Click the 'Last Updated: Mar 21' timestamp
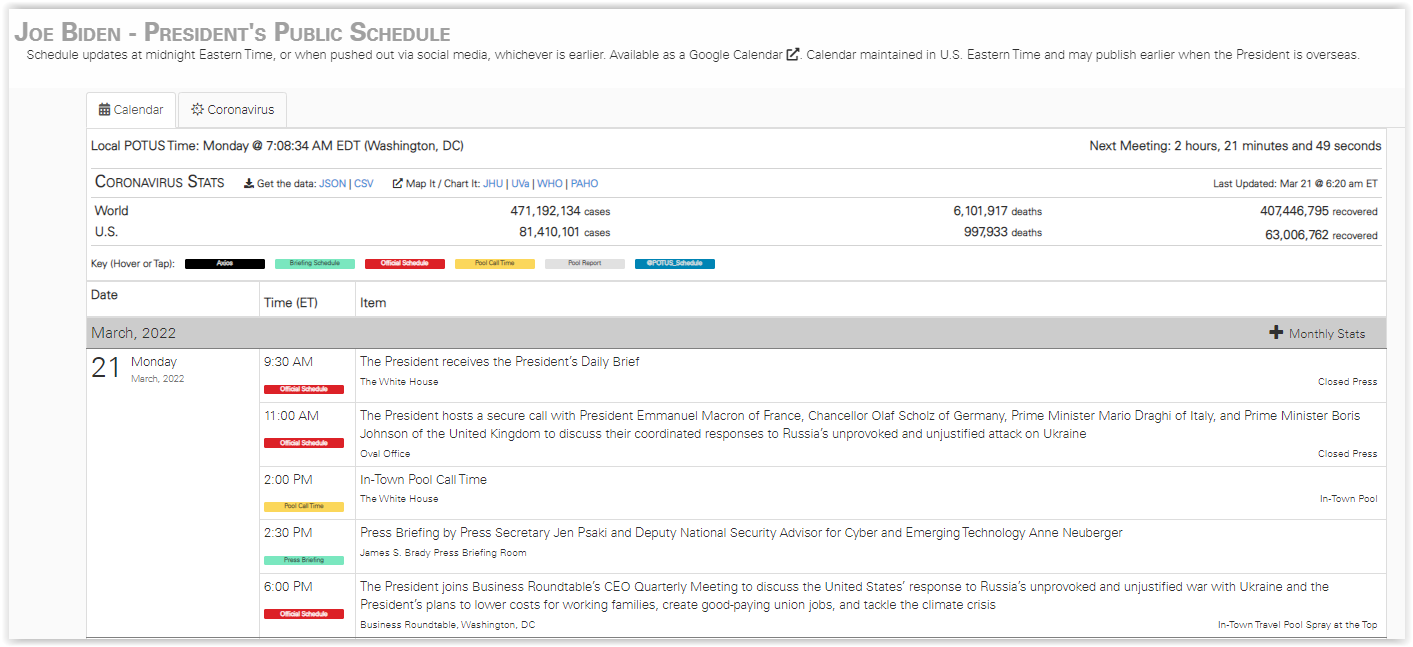 pyautogui.click(x=1295, y=184)
